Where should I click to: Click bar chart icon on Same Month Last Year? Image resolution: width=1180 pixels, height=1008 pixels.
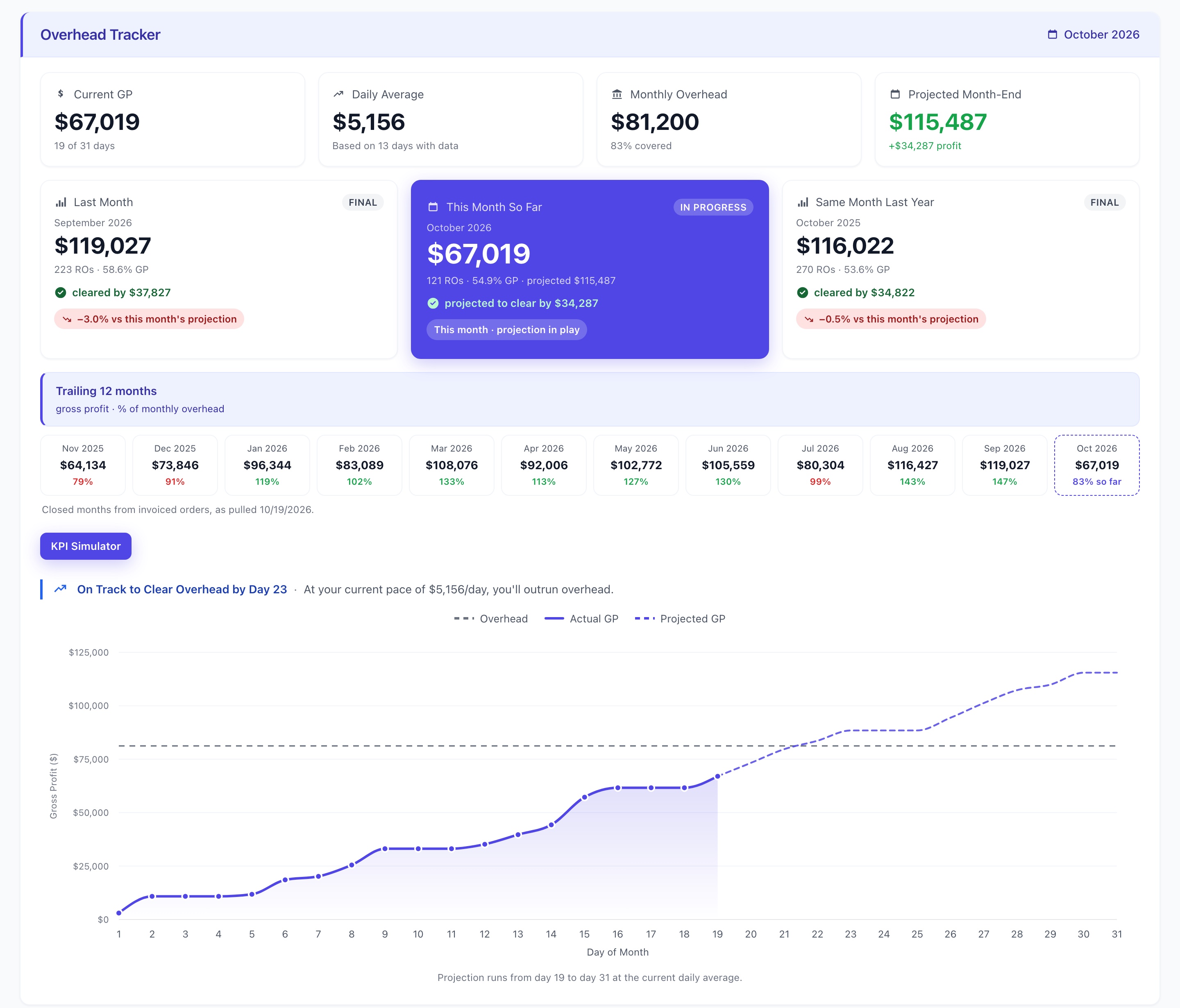802,202
